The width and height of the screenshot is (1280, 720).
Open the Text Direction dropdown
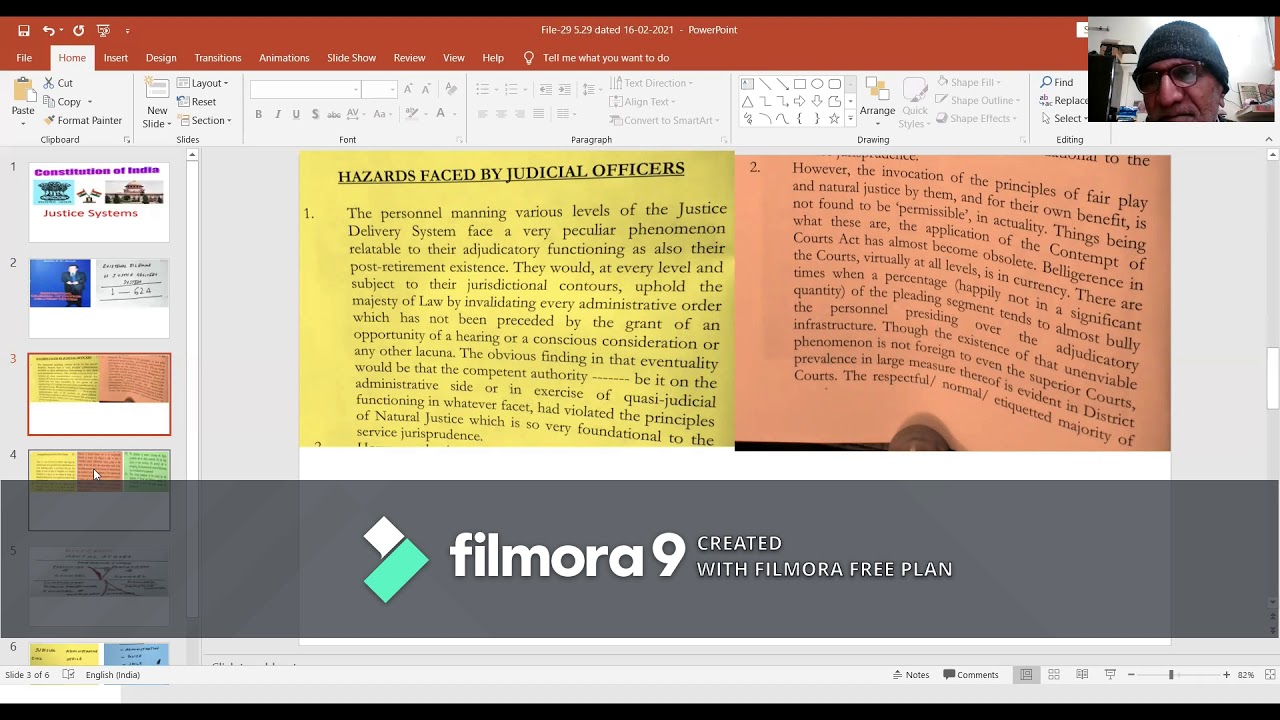click(651, 83)
